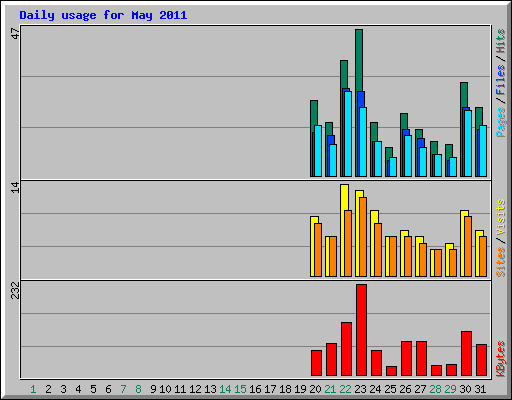Click the red KBytes bar for day 30
512x400 pixels.
[x=466, y=354]
